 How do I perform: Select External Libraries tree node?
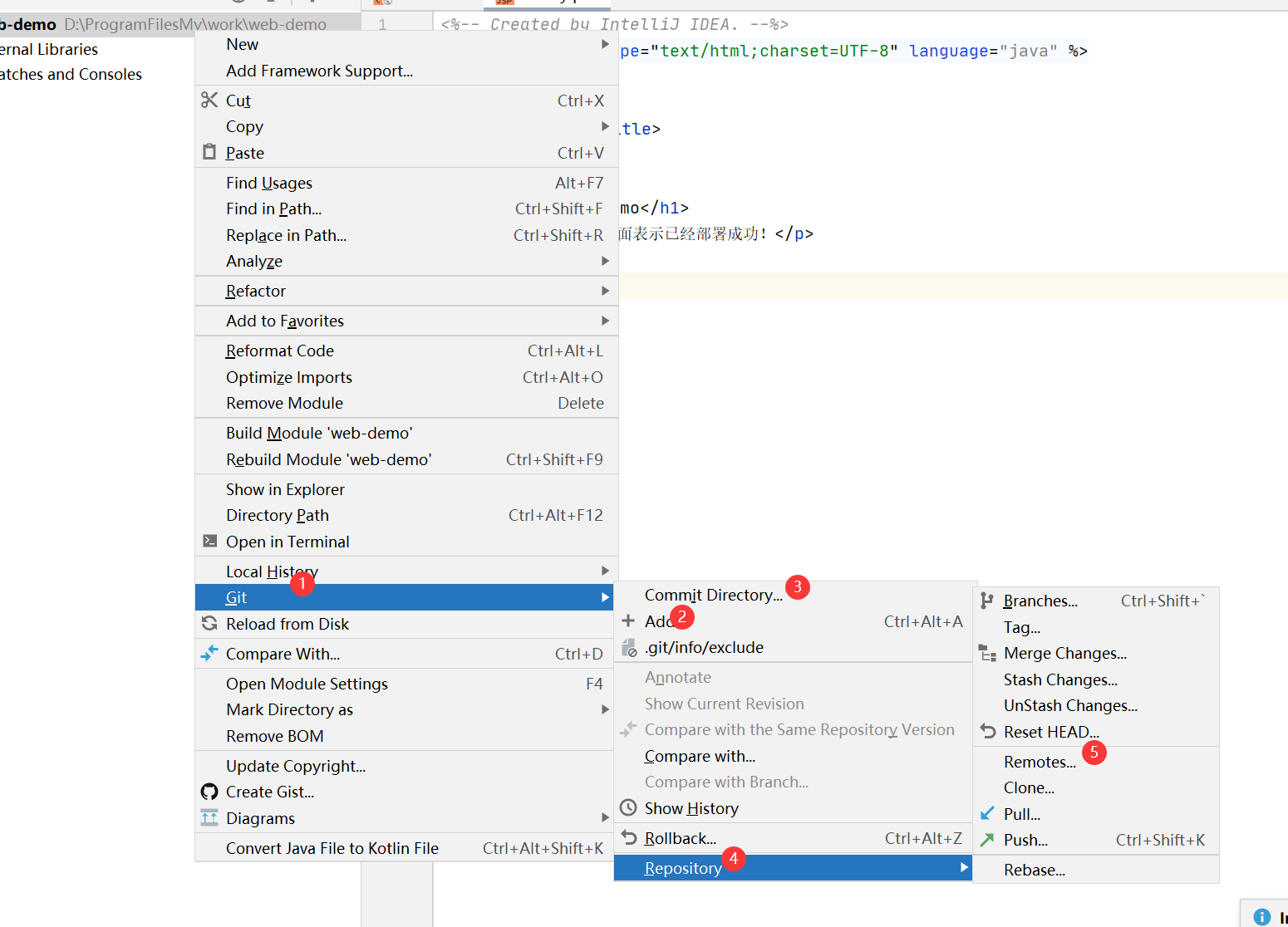48,49
